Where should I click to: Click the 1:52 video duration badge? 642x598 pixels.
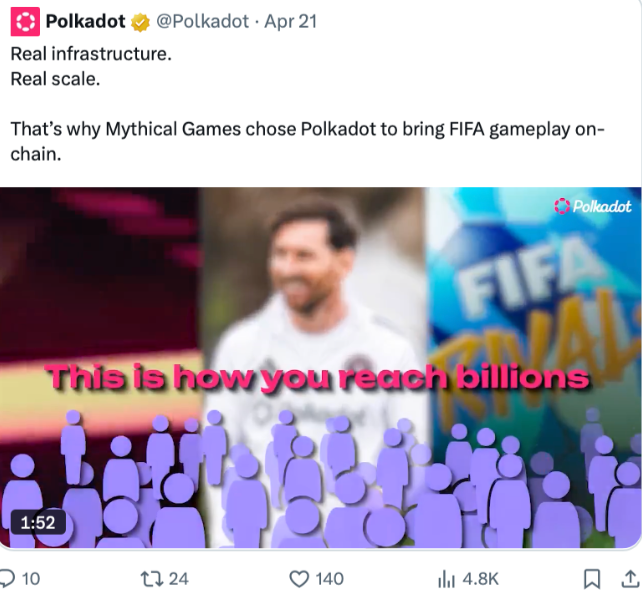tap(38, 522)
